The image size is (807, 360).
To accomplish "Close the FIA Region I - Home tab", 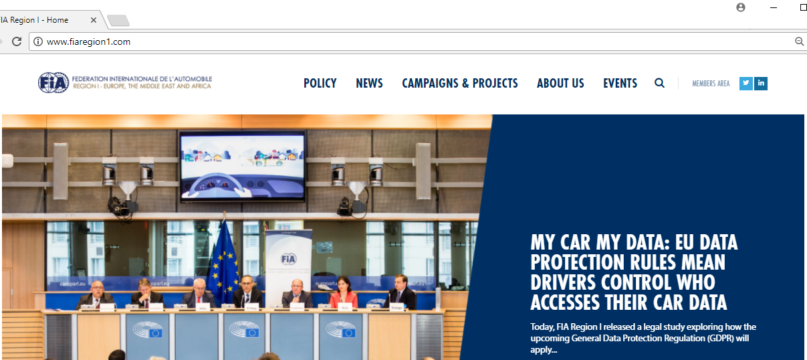I will 93,21.
